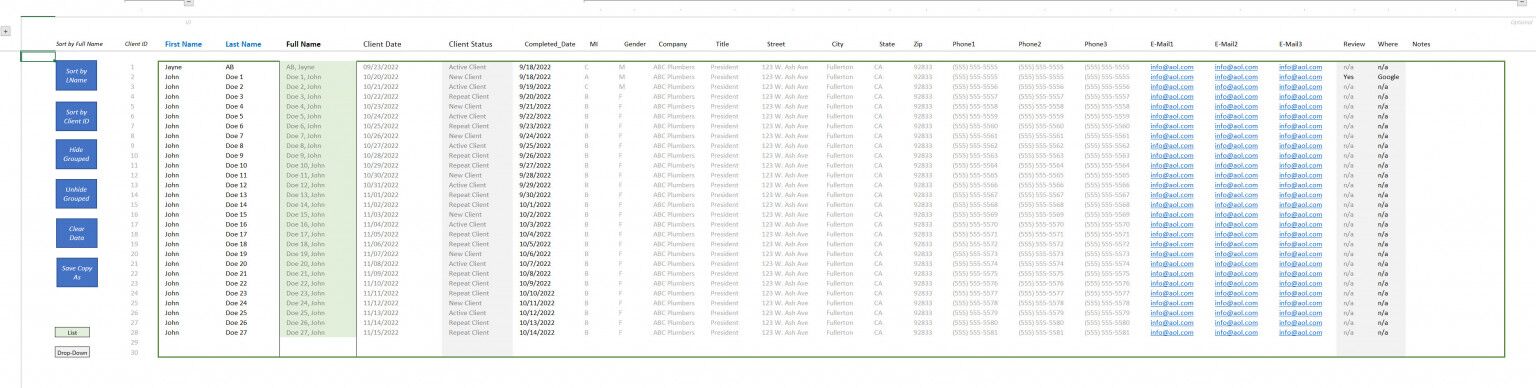
Task: Select the E-Mail1 column header
Action: (1162, 44)
